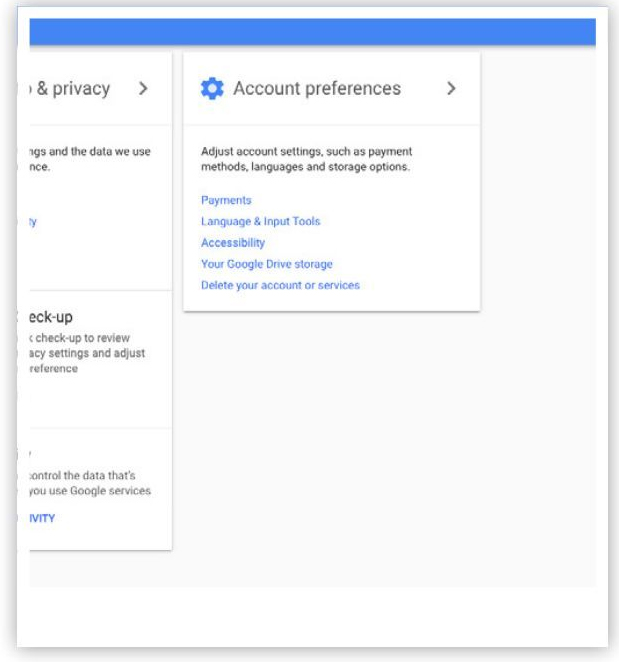Viewport: 619px width, 662px height.
Task: Expand Account preferences using its chevron arrow
Action: [451, 89]
